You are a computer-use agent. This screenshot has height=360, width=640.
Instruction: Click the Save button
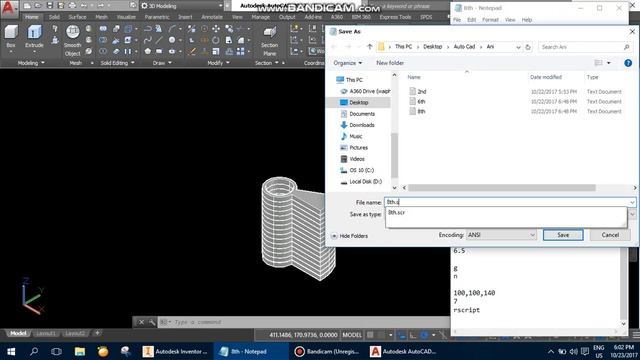[563, 235]
